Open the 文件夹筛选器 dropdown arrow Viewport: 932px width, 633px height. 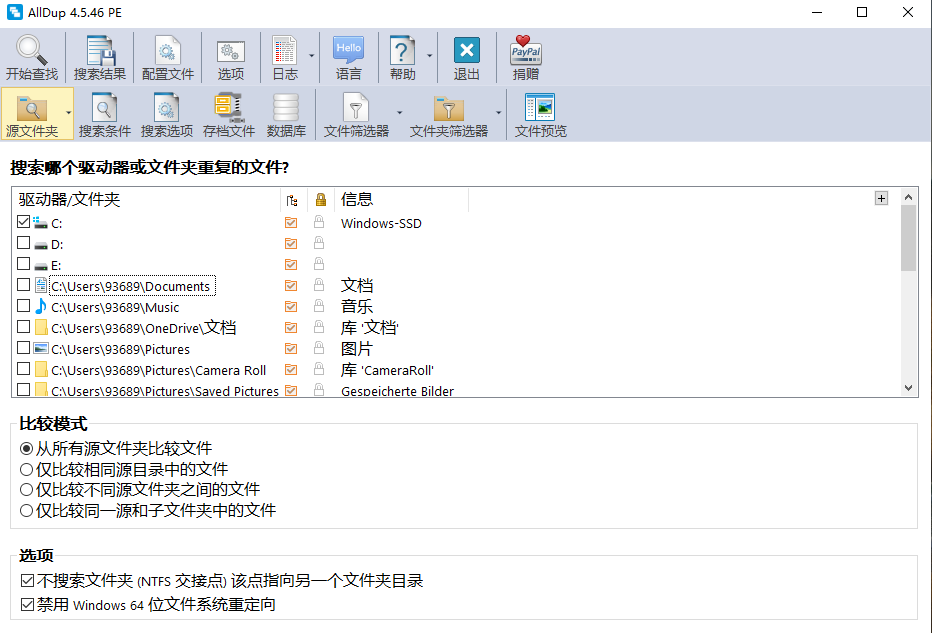pyautogui.click(x=497, y=114)
